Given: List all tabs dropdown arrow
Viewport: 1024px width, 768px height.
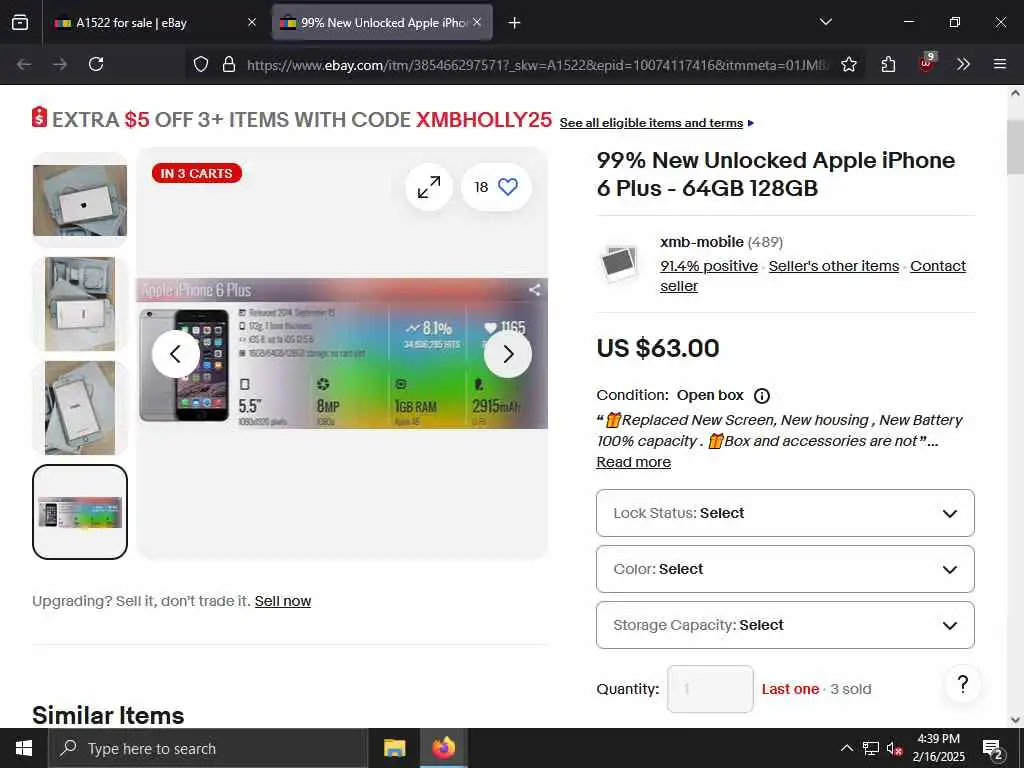Looking at the screenshot, I should pyautogui.click(x=825, y=22).
